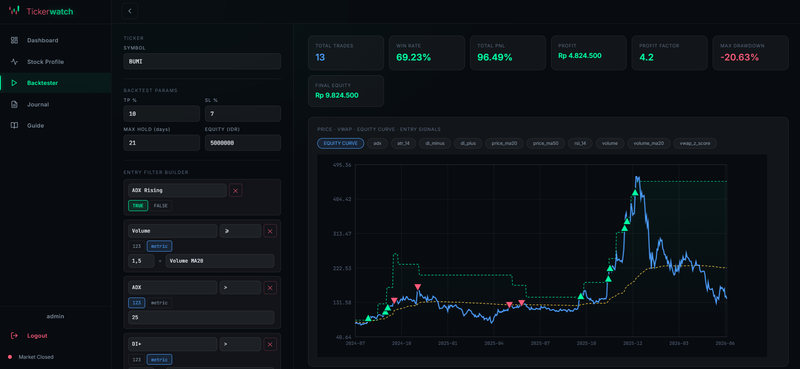800x369 pixels.
Task: Click the Win Rate value 69.23%
Action: (413, 57)
